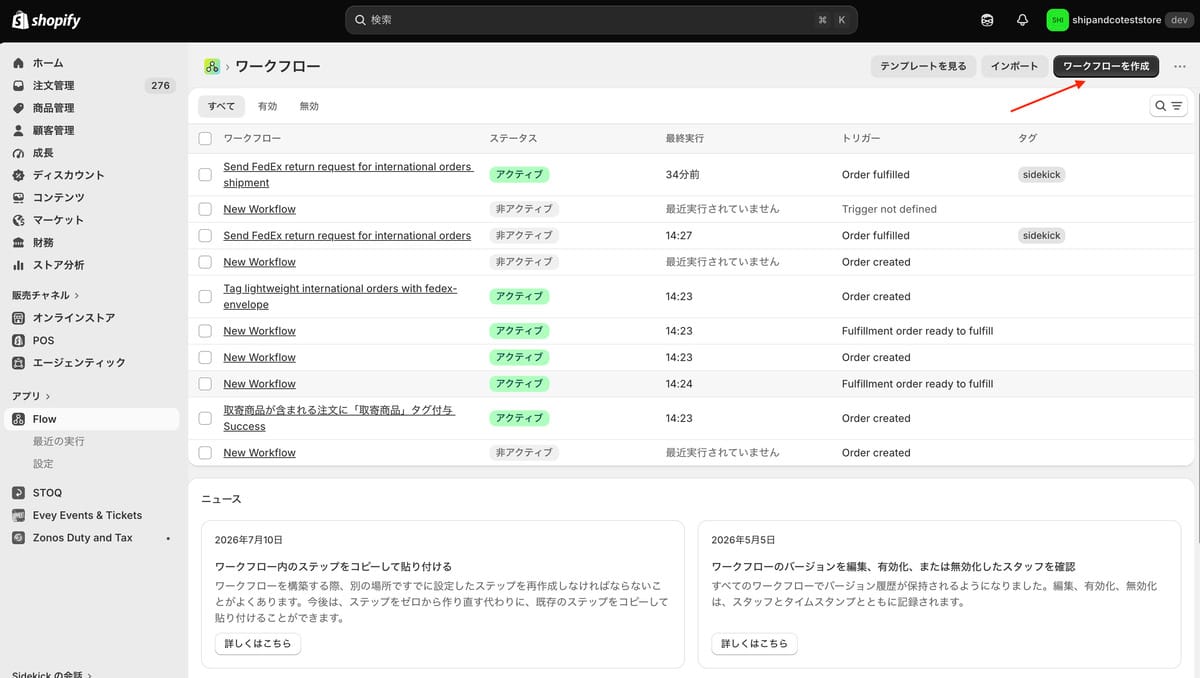This screenshot has width=1200, height=678.
Task: Open オンラインストア store icon
Action: [x=19, y=318]
